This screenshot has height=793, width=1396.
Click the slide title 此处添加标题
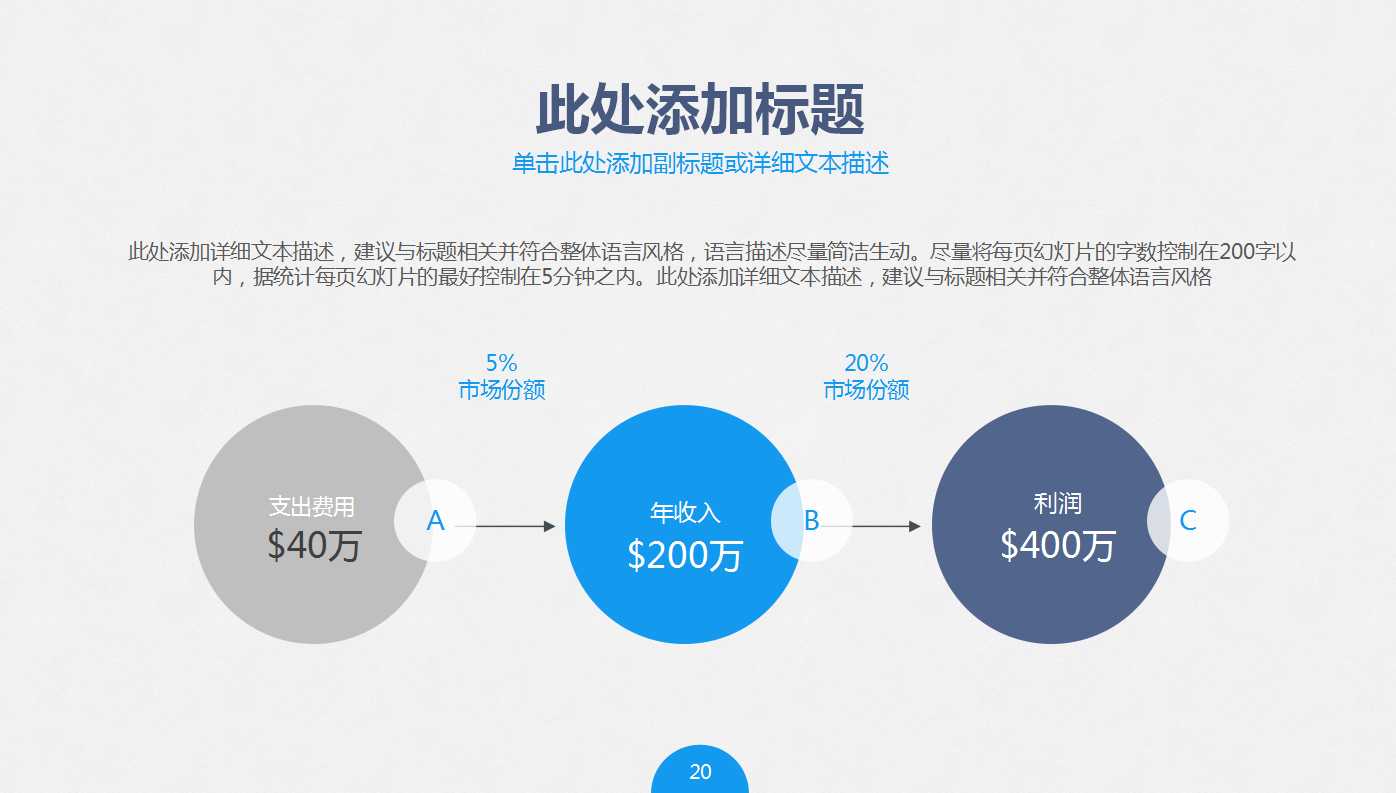coord(697,103)
